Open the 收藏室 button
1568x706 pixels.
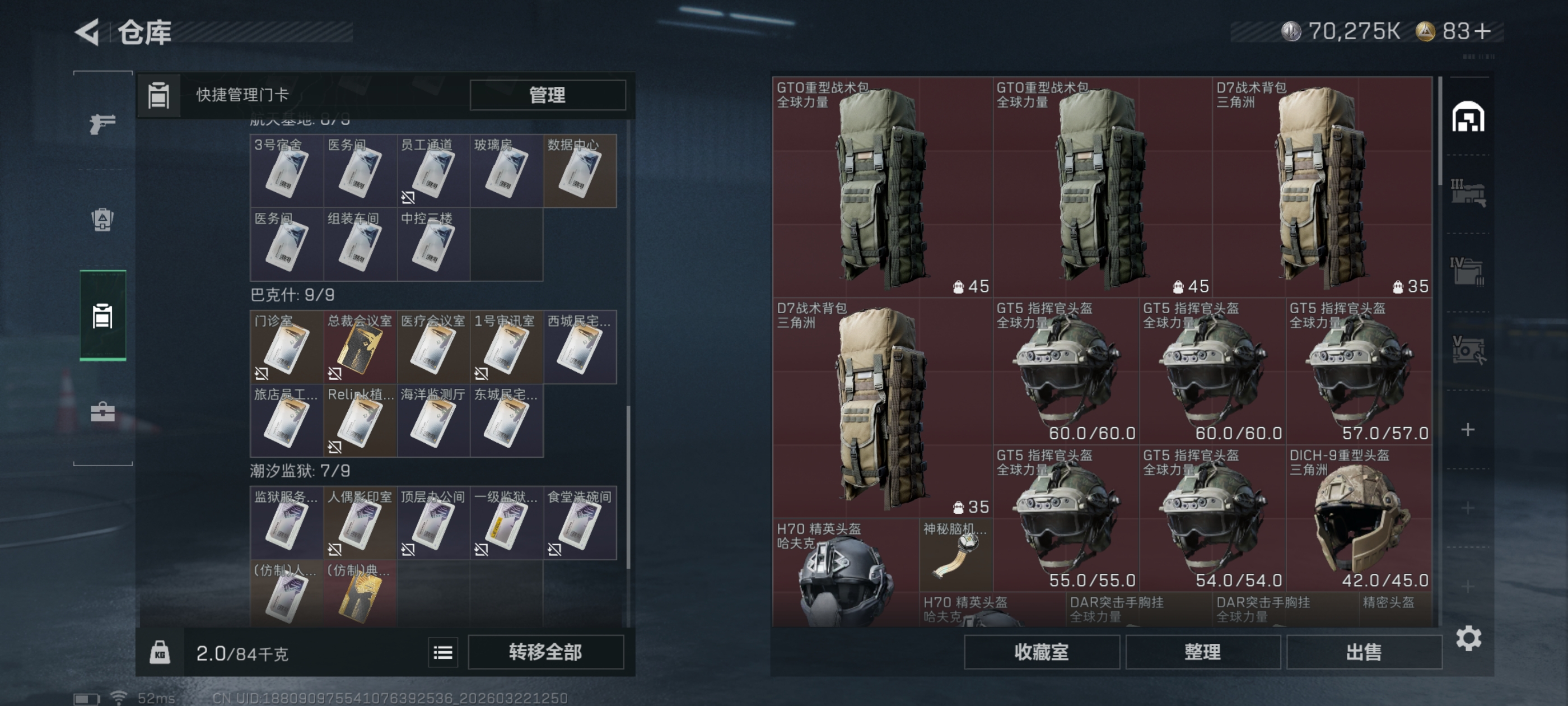[x=1042, y=652]
